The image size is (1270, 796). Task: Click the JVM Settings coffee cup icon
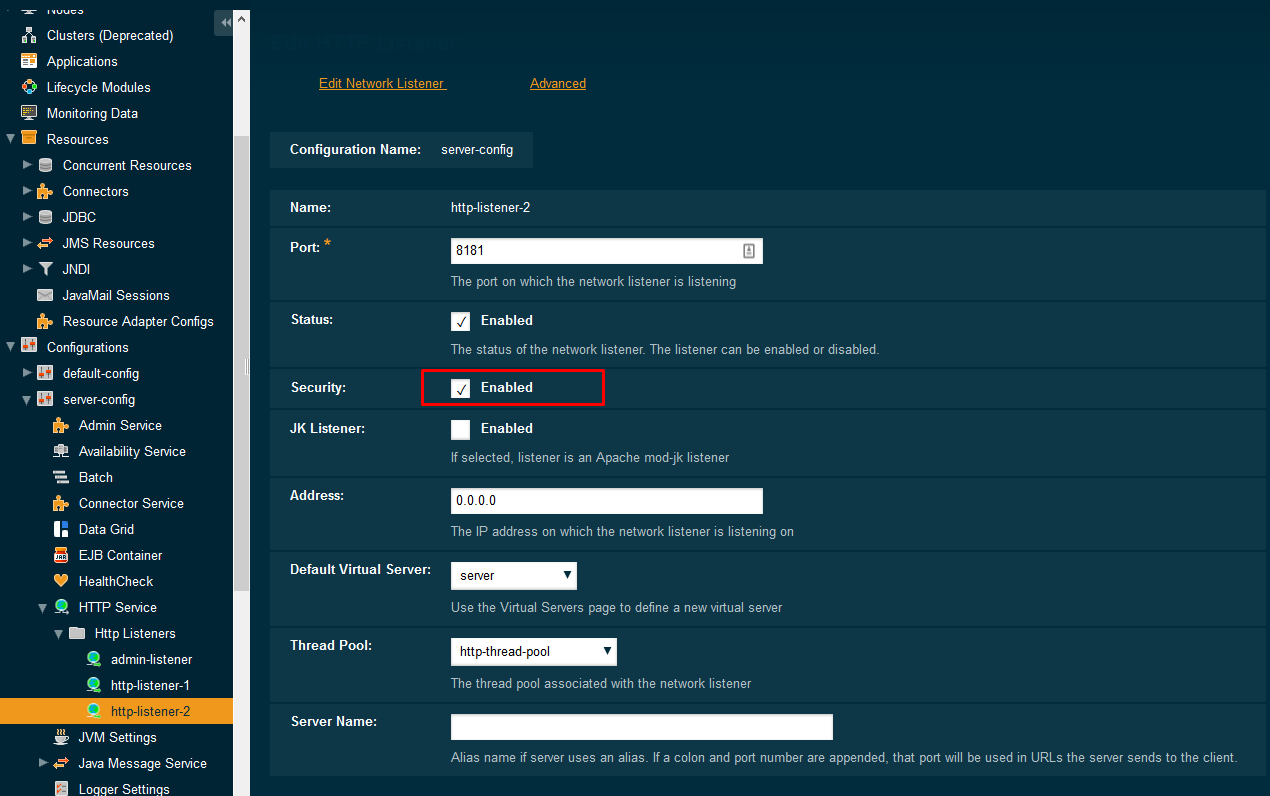click(x=61, y=737)
